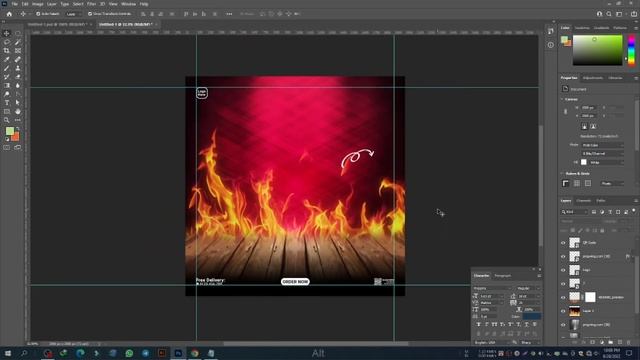640x360 pixels.
Task: Toggle Quick Mask mode icon
Action: click(7, 147)
